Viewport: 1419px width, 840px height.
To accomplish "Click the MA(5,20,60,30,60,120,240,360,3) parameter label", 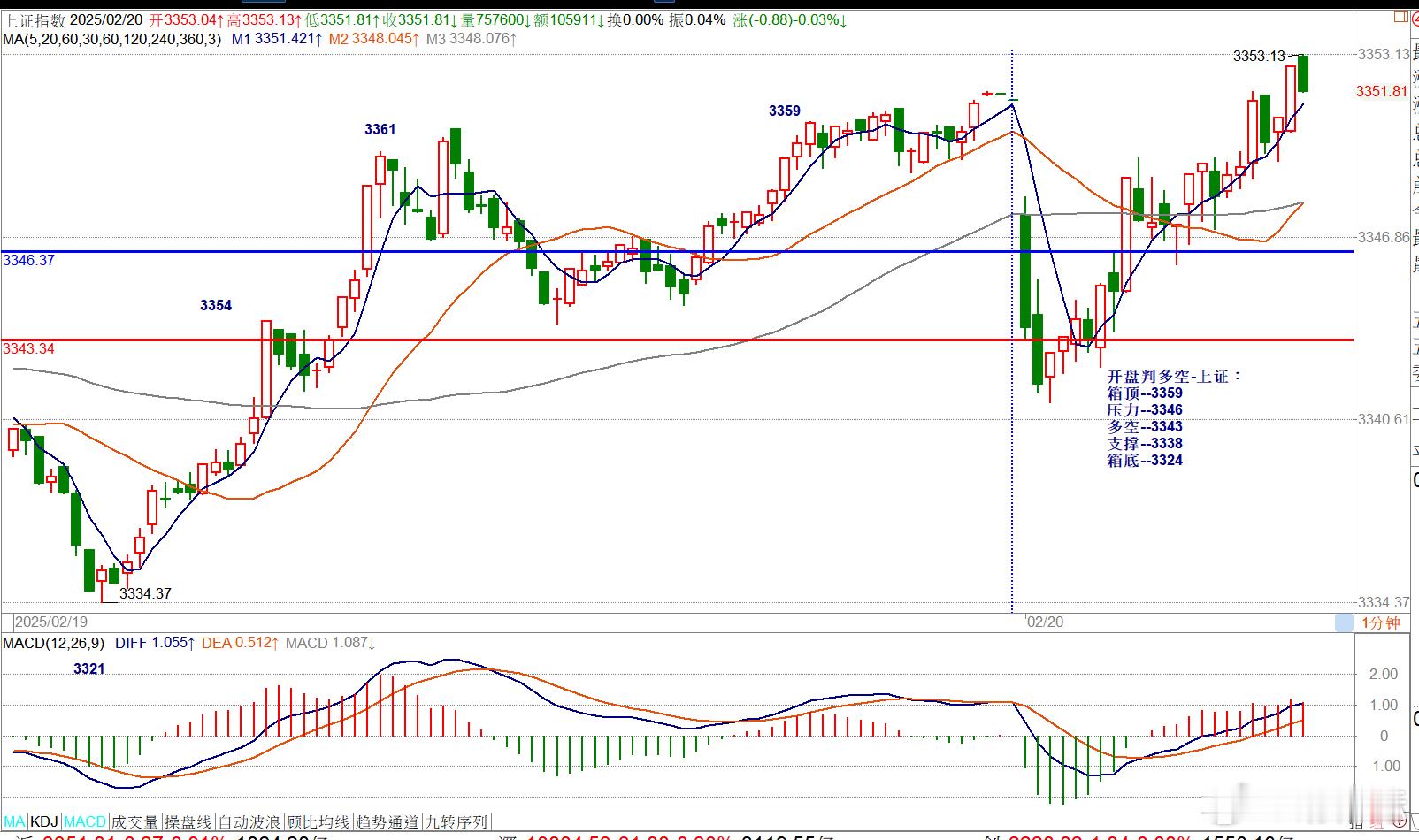I will click(x=112, y=38).
